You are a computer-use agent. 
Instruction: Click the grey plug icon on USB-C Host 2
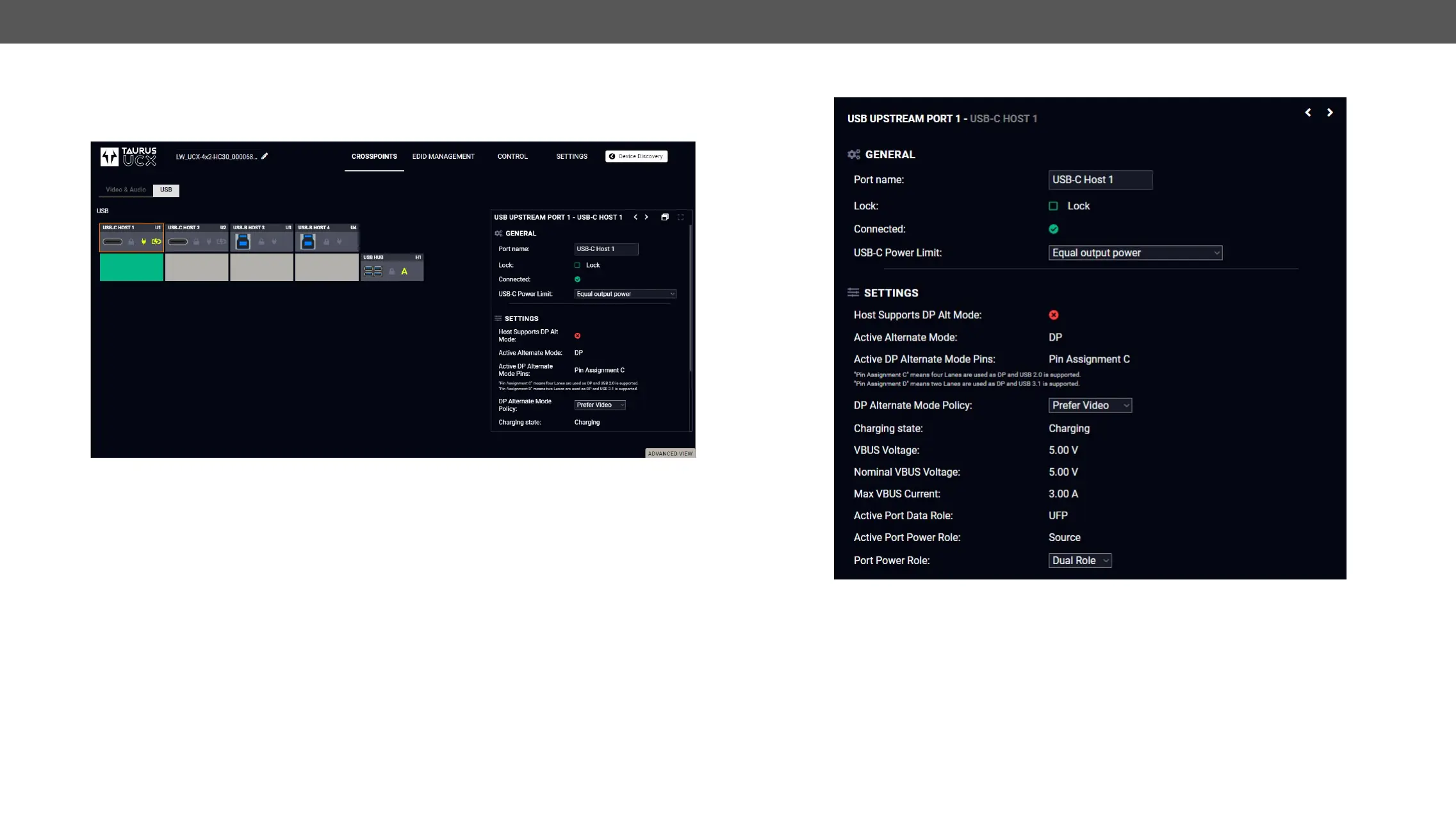point(209,242)
